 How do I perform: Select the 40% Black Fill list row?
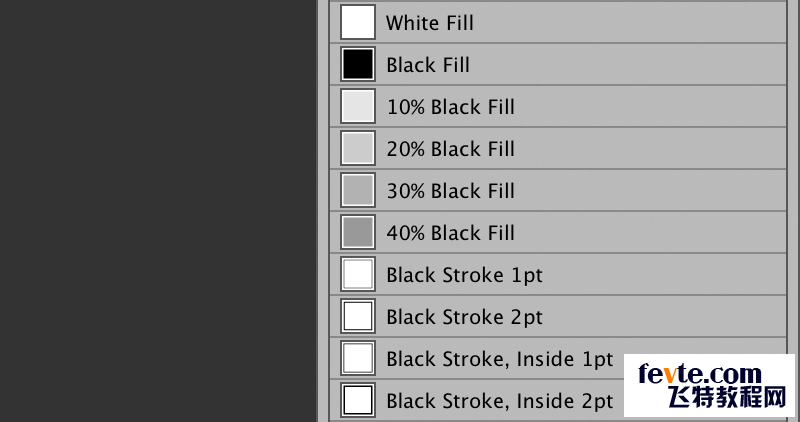[558, 232]
